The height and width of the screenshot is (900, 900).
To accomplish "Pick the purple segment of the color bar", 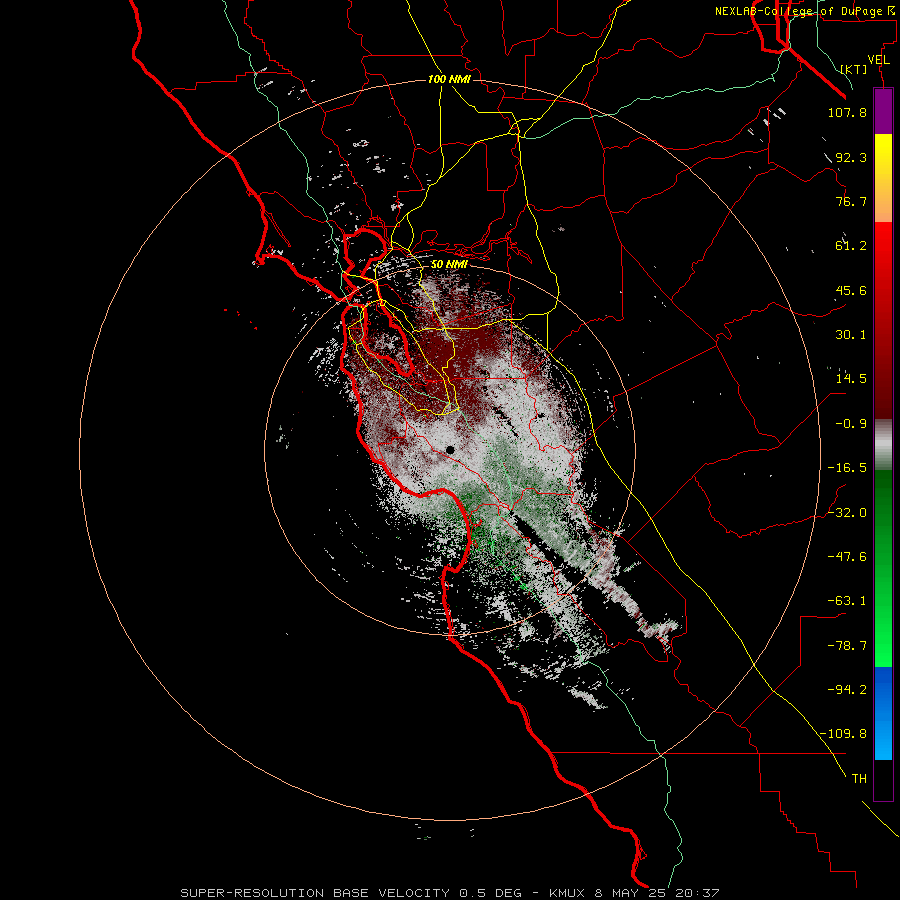I will [883, 111].
